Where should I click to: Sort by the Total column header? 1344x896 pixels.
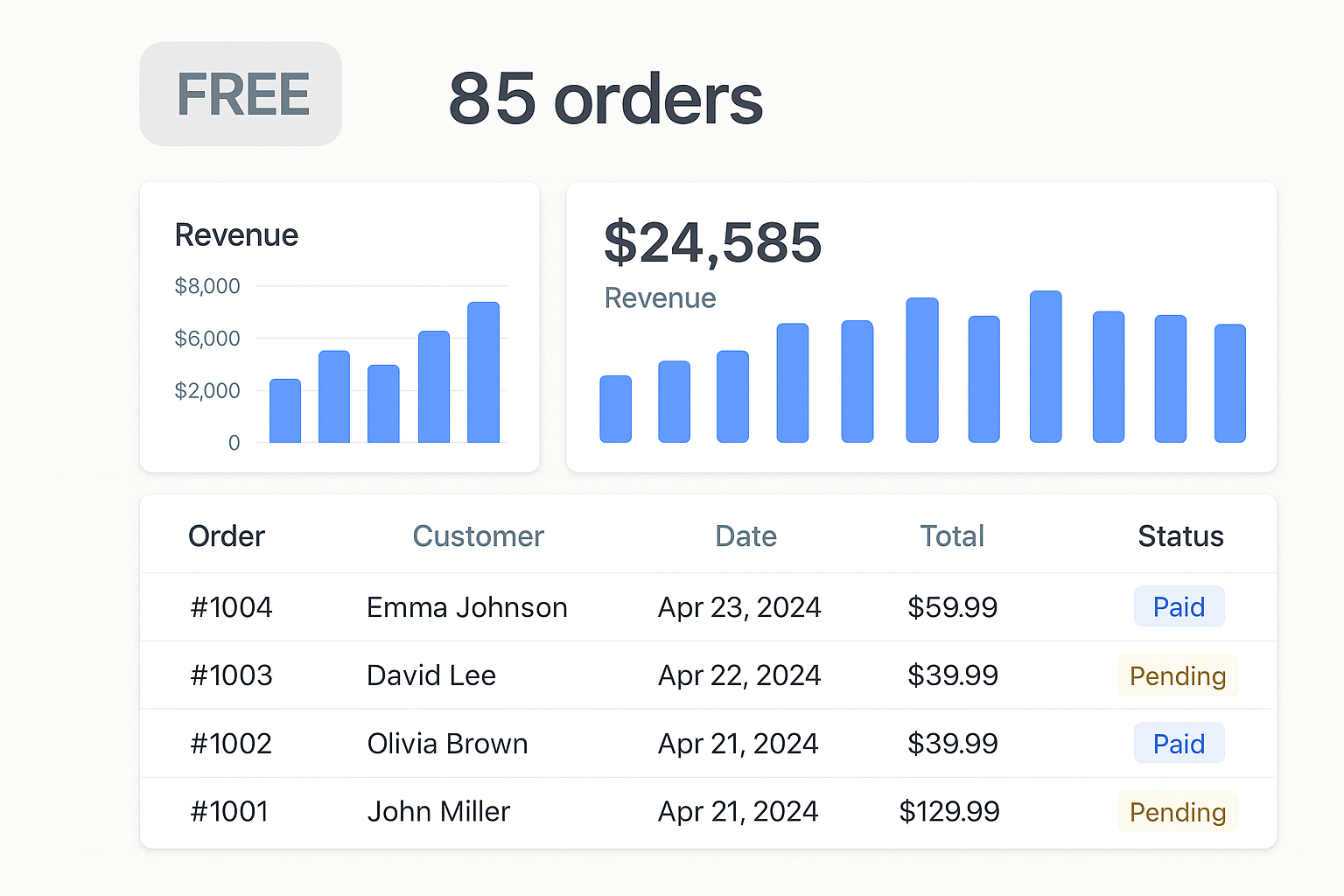click(x=952, y=535)
